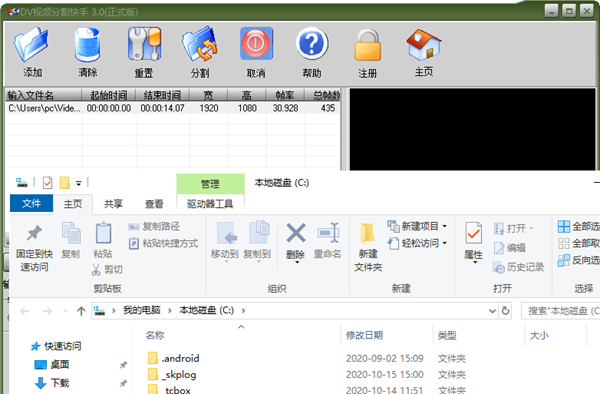Open the 文件 (File) menu tab
Screen dimensions: 600x394
[x=31, y=203]
